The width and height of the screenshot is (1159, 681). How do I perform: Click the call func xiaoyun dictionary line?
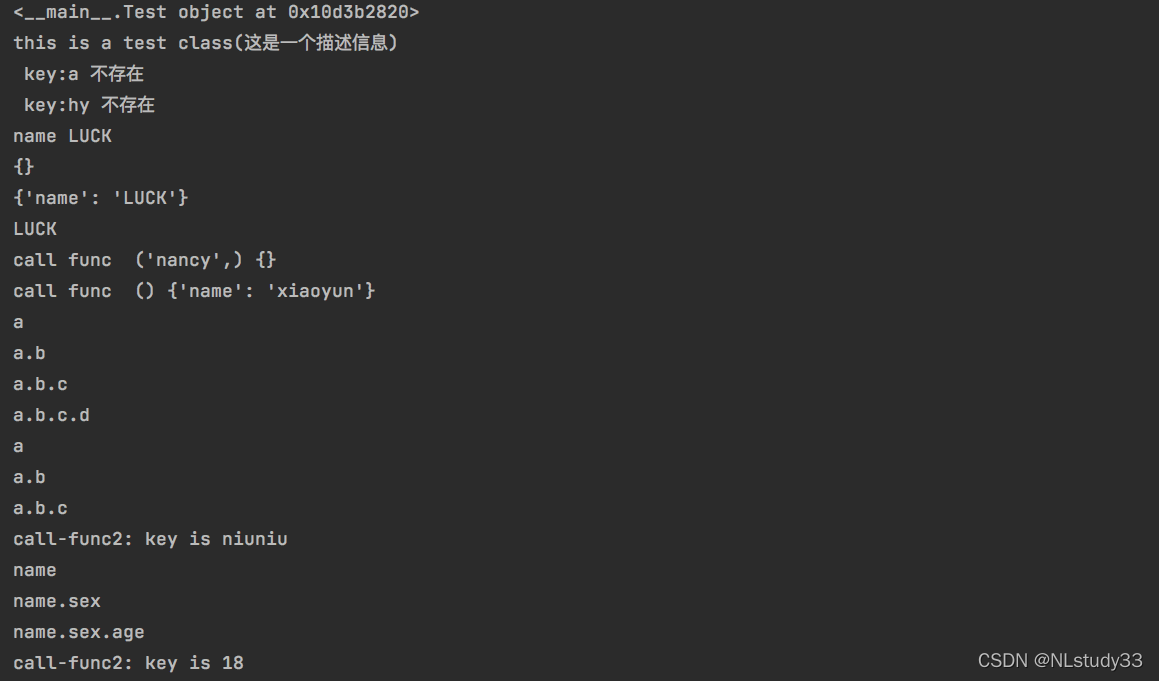pos(194,291)
